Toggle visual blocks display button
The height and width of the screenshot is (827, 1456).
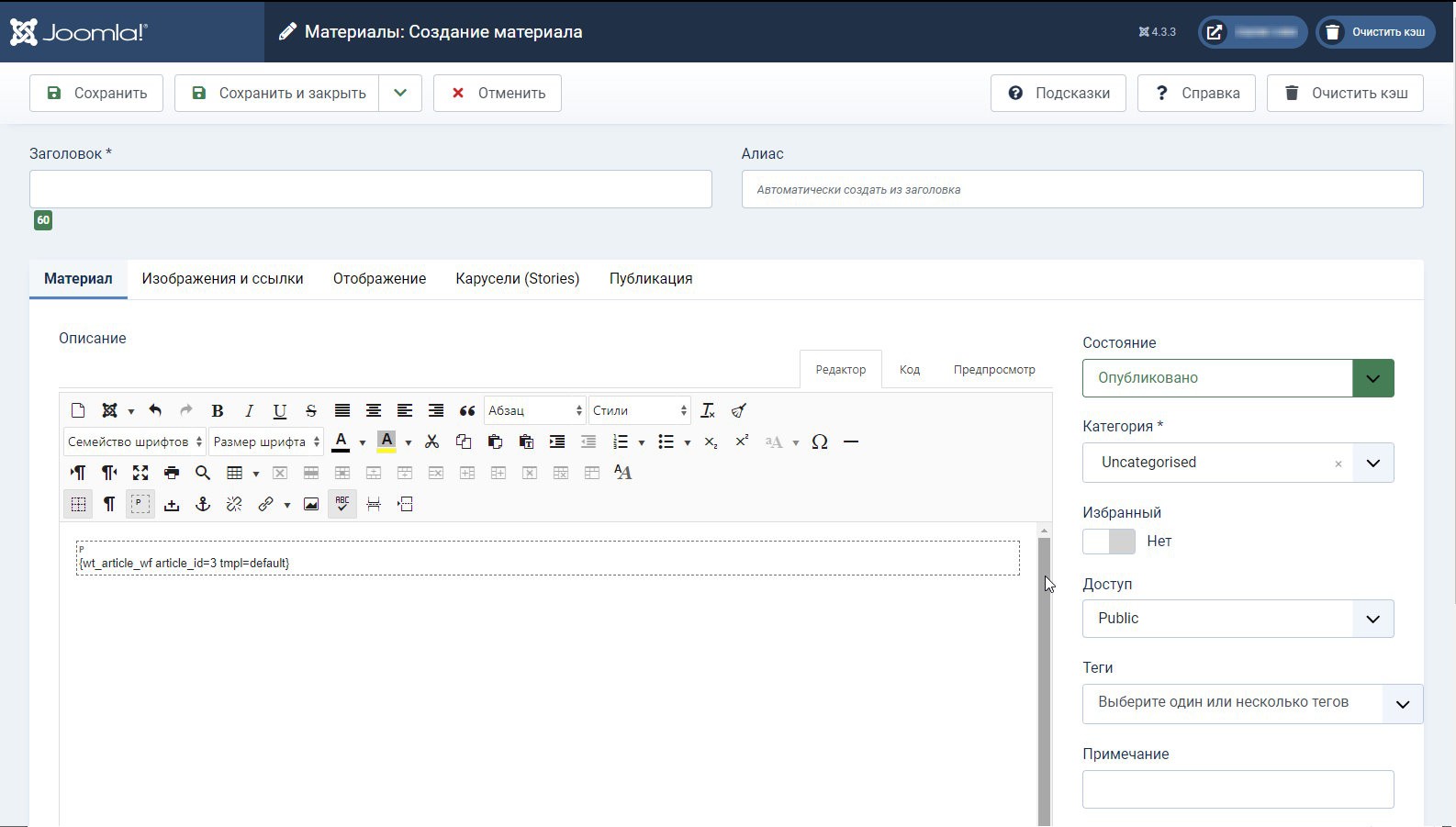[x=140, y=504]
